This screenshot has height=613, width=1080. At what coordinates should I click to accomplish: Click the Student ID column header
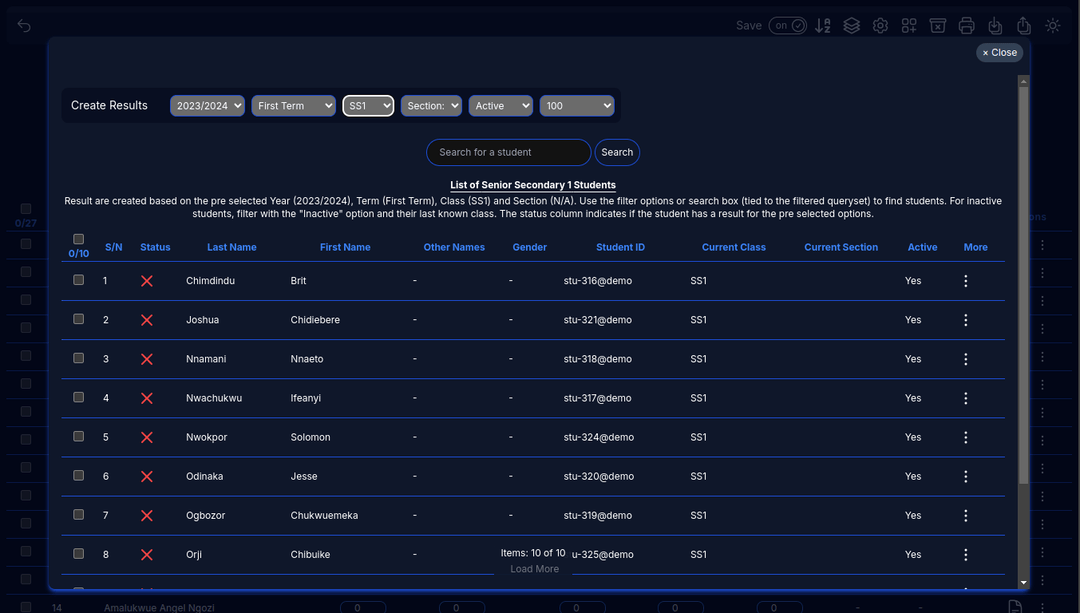620,247
